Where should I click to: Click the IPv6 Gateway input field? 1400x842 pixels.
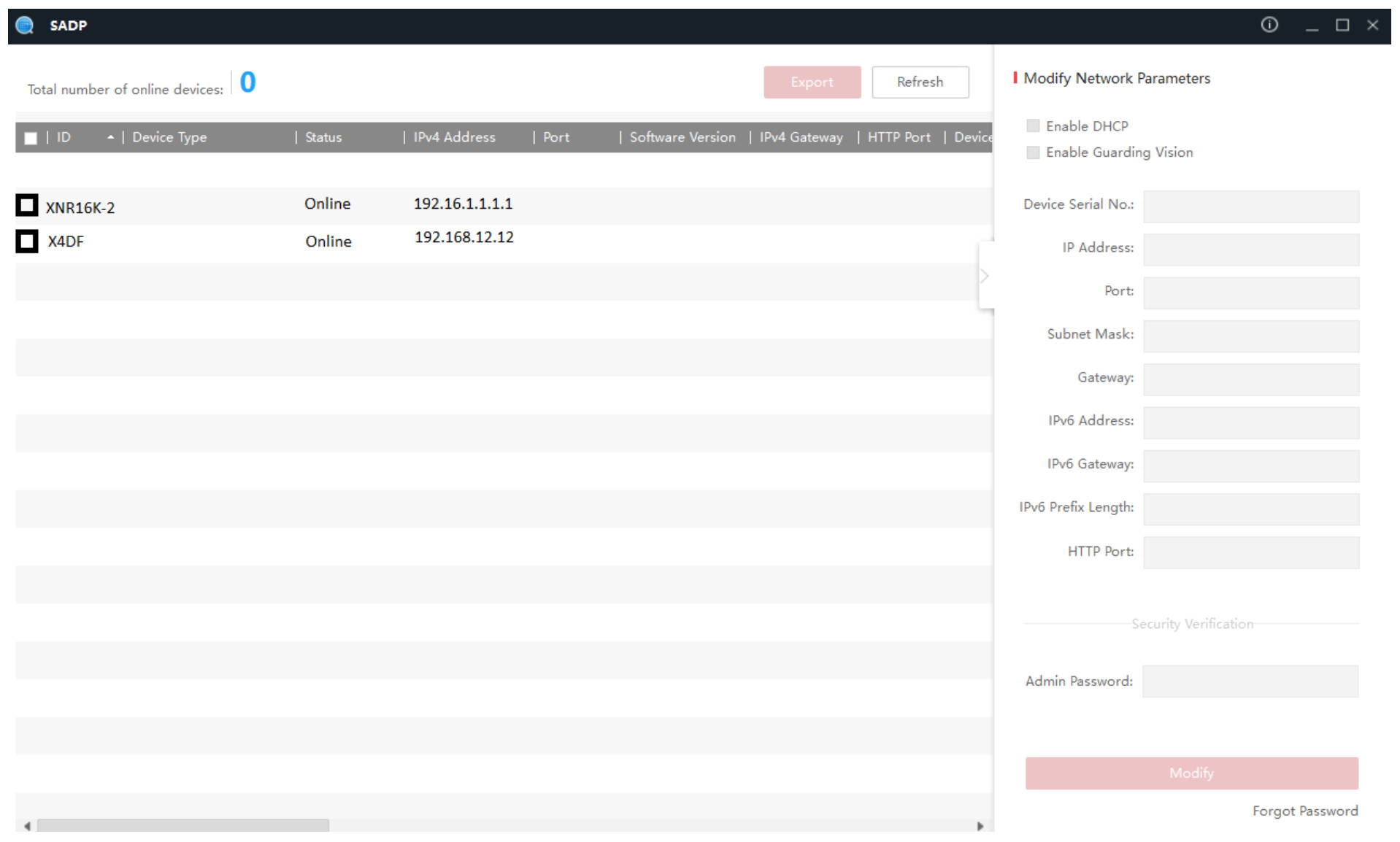pyautogui.click(x=1251, y=466)
